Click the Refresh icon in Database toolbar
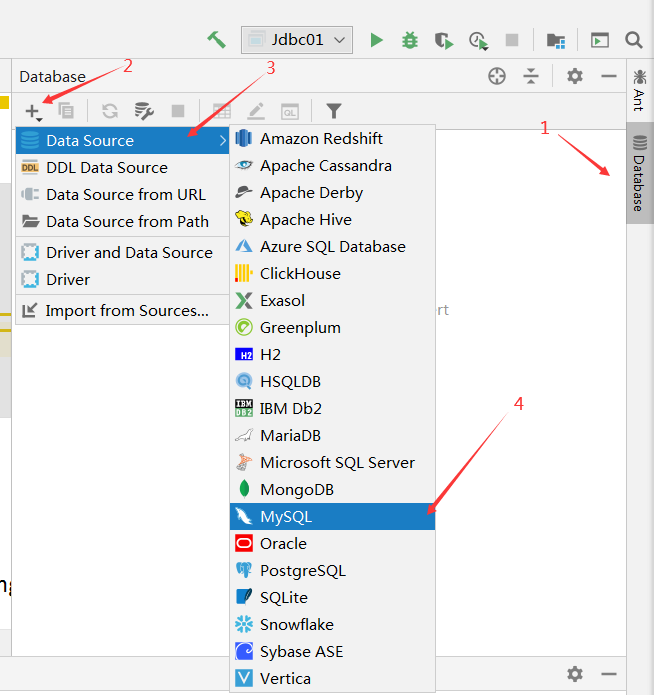This screenshot has width=654, height=695. 110,111
